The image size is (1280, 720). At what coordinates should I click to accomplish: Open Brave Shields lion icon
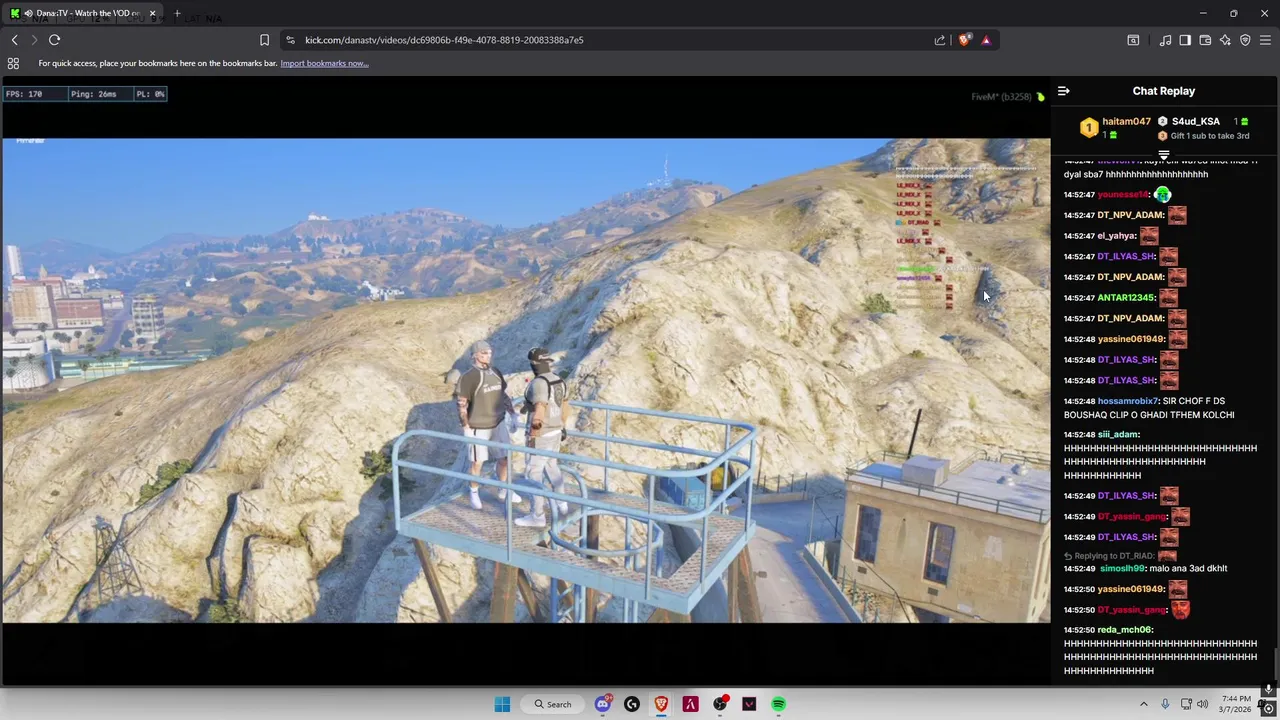[x=964, y=40]
